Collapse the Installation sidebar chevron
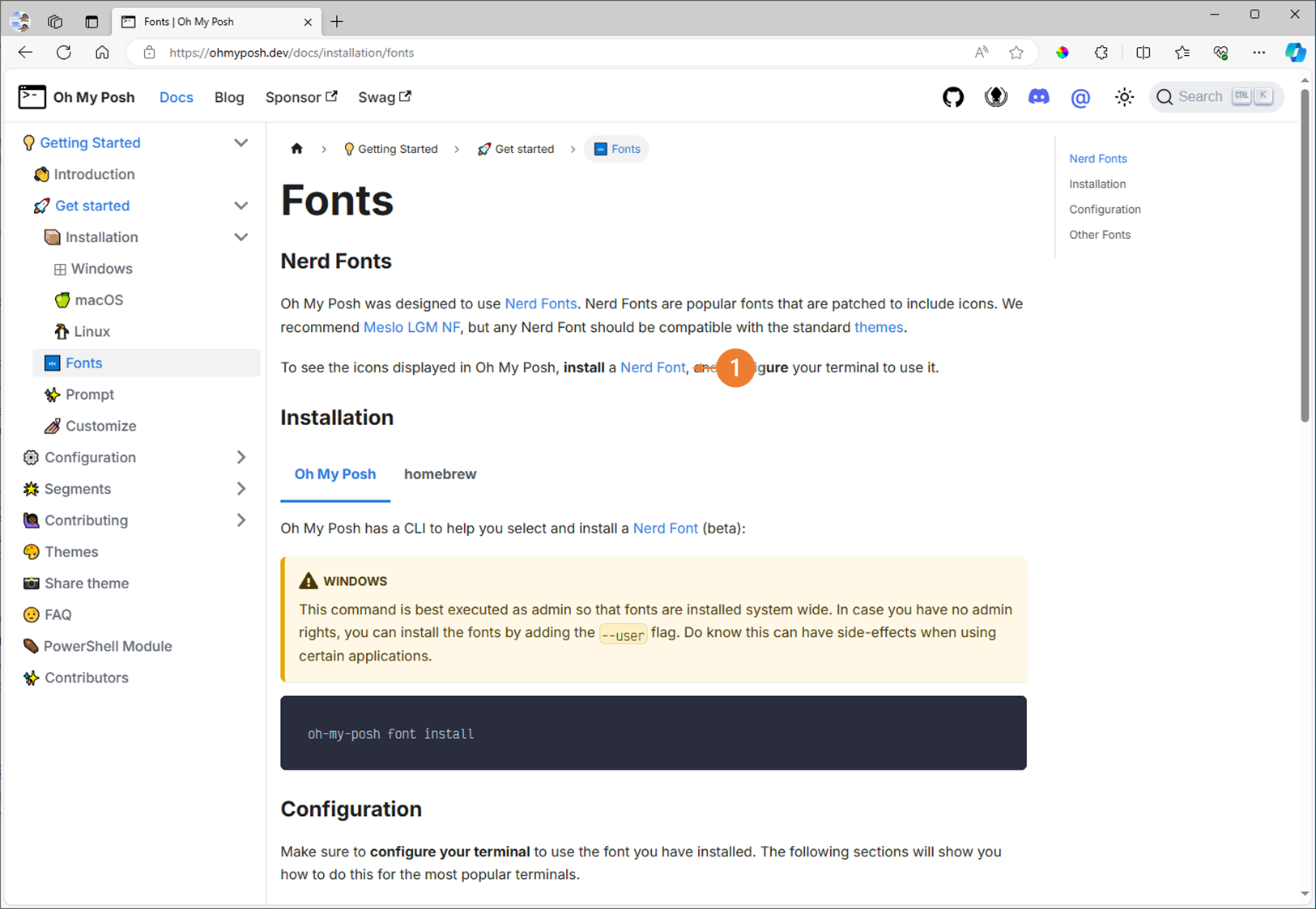 (x=241, y=237)
